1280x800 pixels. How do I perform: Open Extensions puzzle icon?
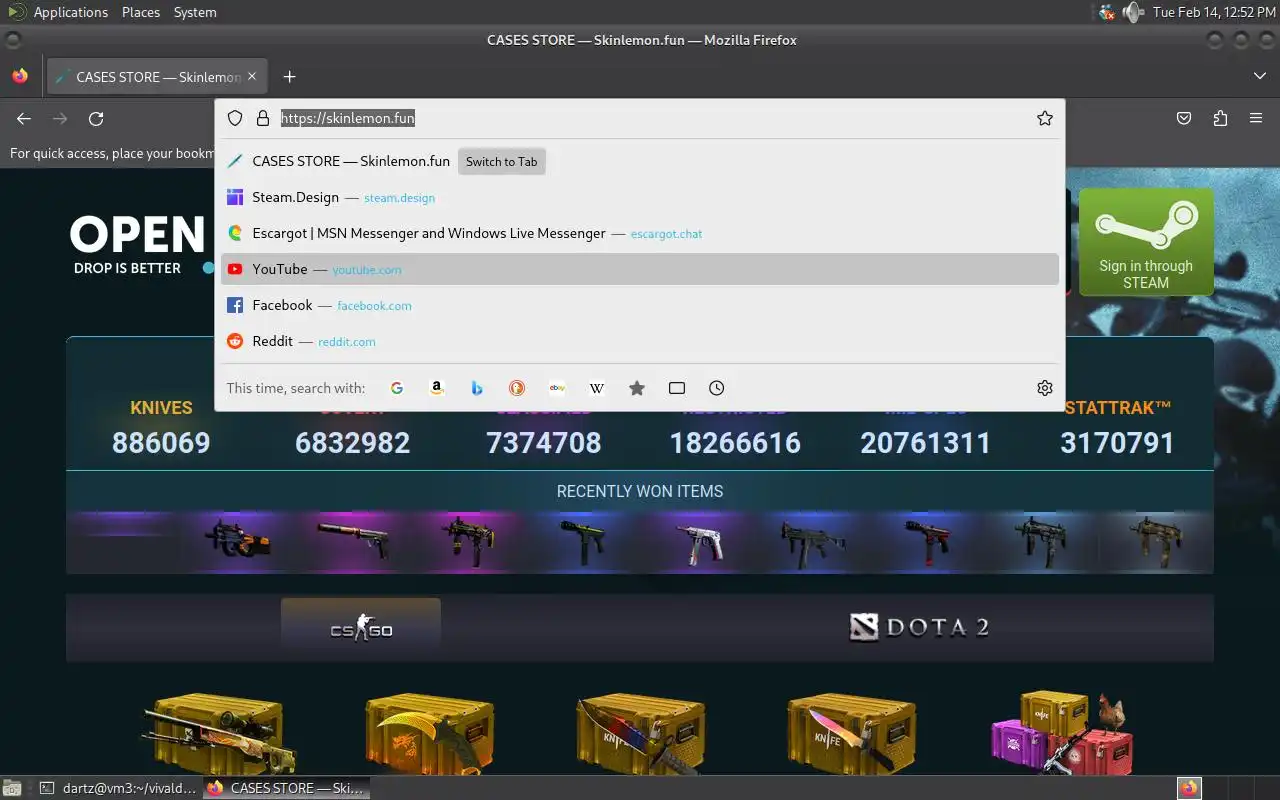(x=1220, y=118)
